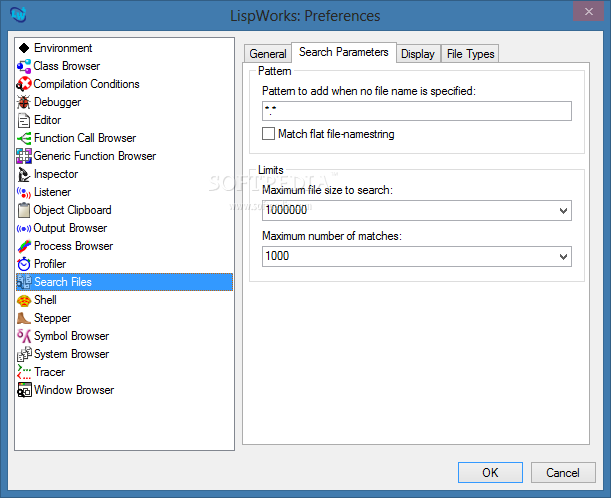Open the Maximum file size dropdown
This screenshot has width=611, height=498.
[563, 211]
